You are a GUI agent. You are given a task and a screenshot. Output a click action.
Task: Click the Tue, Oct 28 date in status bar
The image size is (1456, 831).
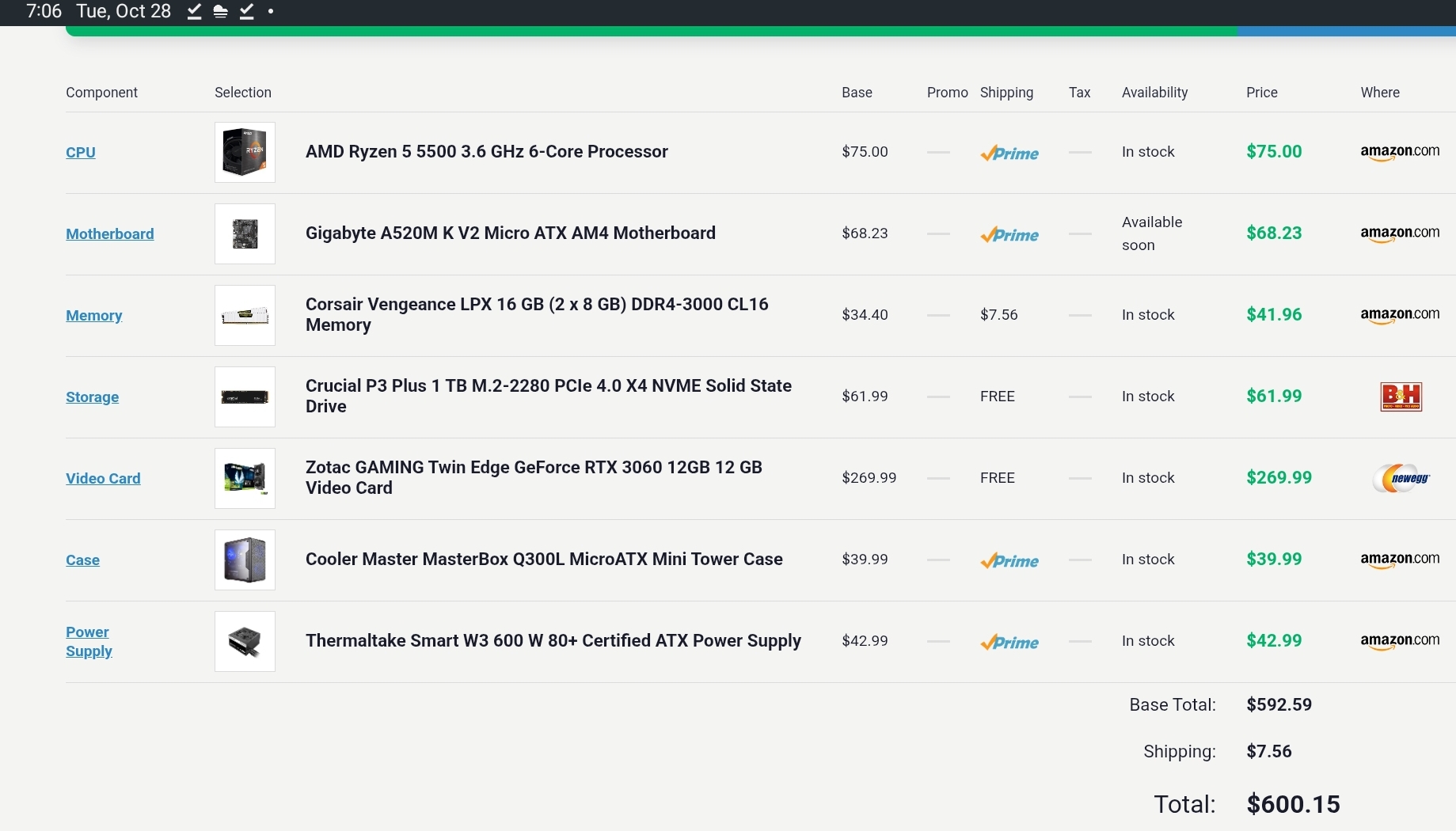124,11
